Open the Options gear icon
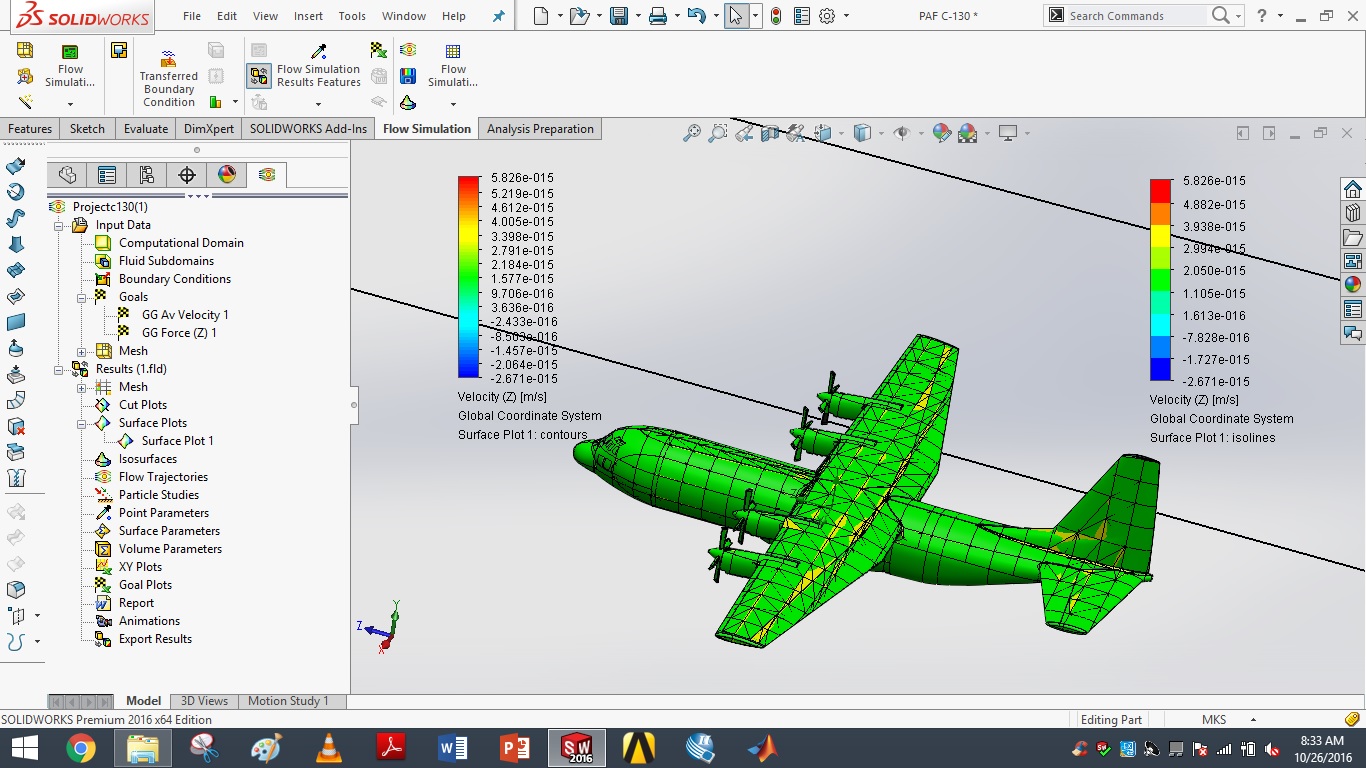 click(x=827, y=16)
